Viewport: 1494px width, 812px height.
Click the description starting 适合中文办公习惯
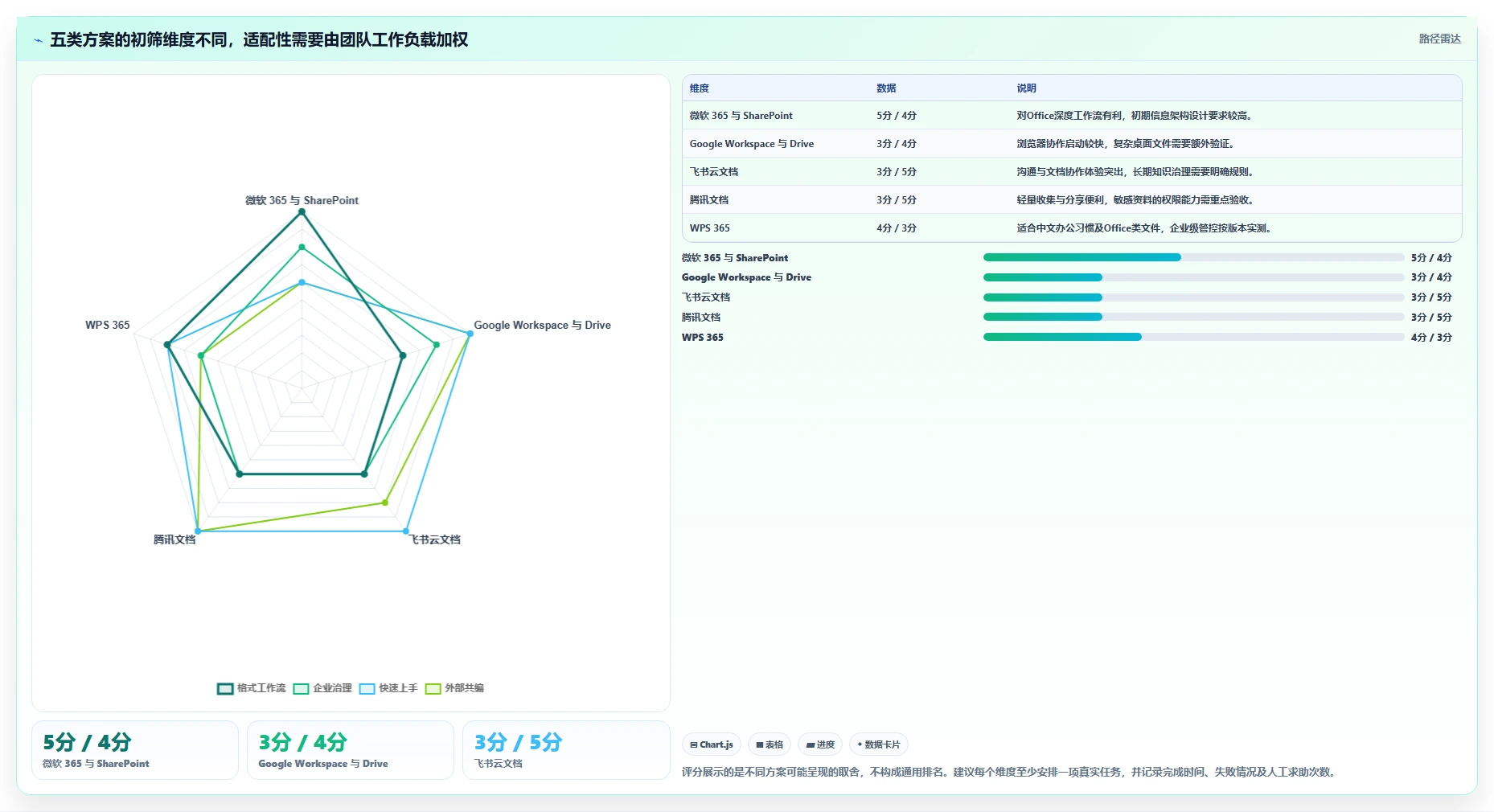(1144, 228)
